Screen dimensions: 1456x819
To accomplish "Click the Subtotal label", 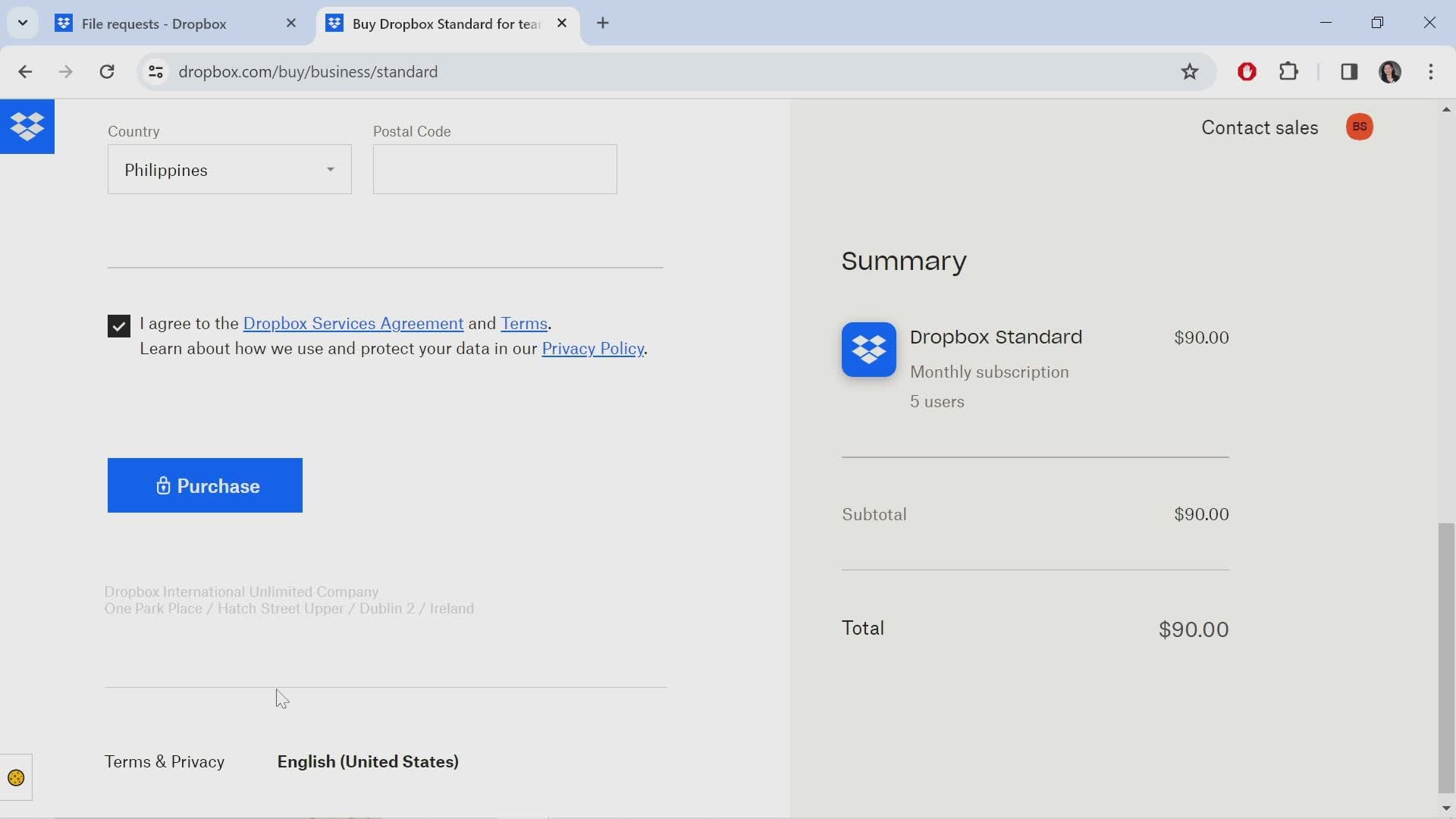I will [x=874, y=514].
